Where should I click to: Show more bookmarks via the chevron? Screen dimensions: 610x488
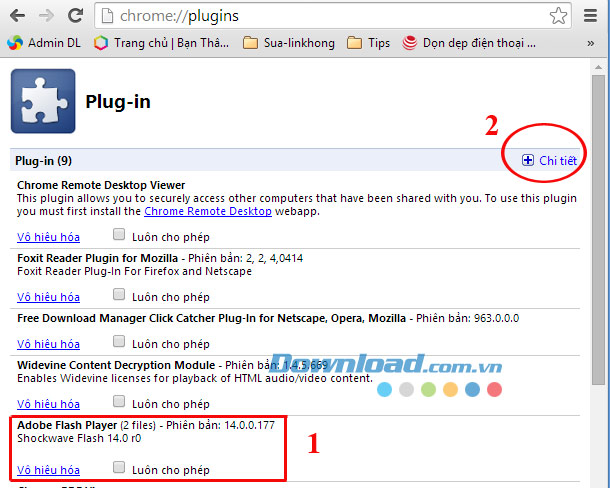click(591, 43)
